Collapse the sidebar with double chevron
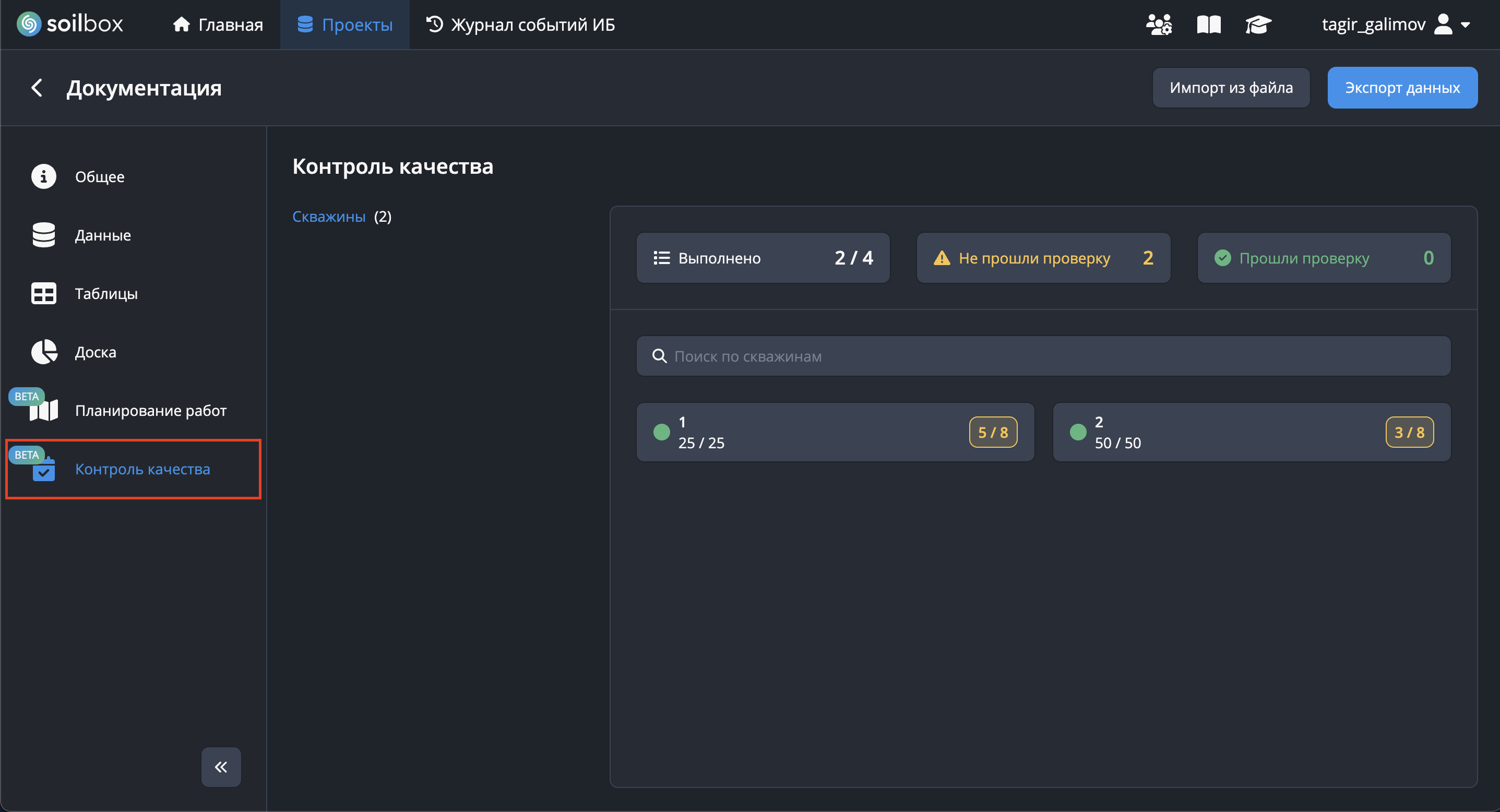 (221, 767)
